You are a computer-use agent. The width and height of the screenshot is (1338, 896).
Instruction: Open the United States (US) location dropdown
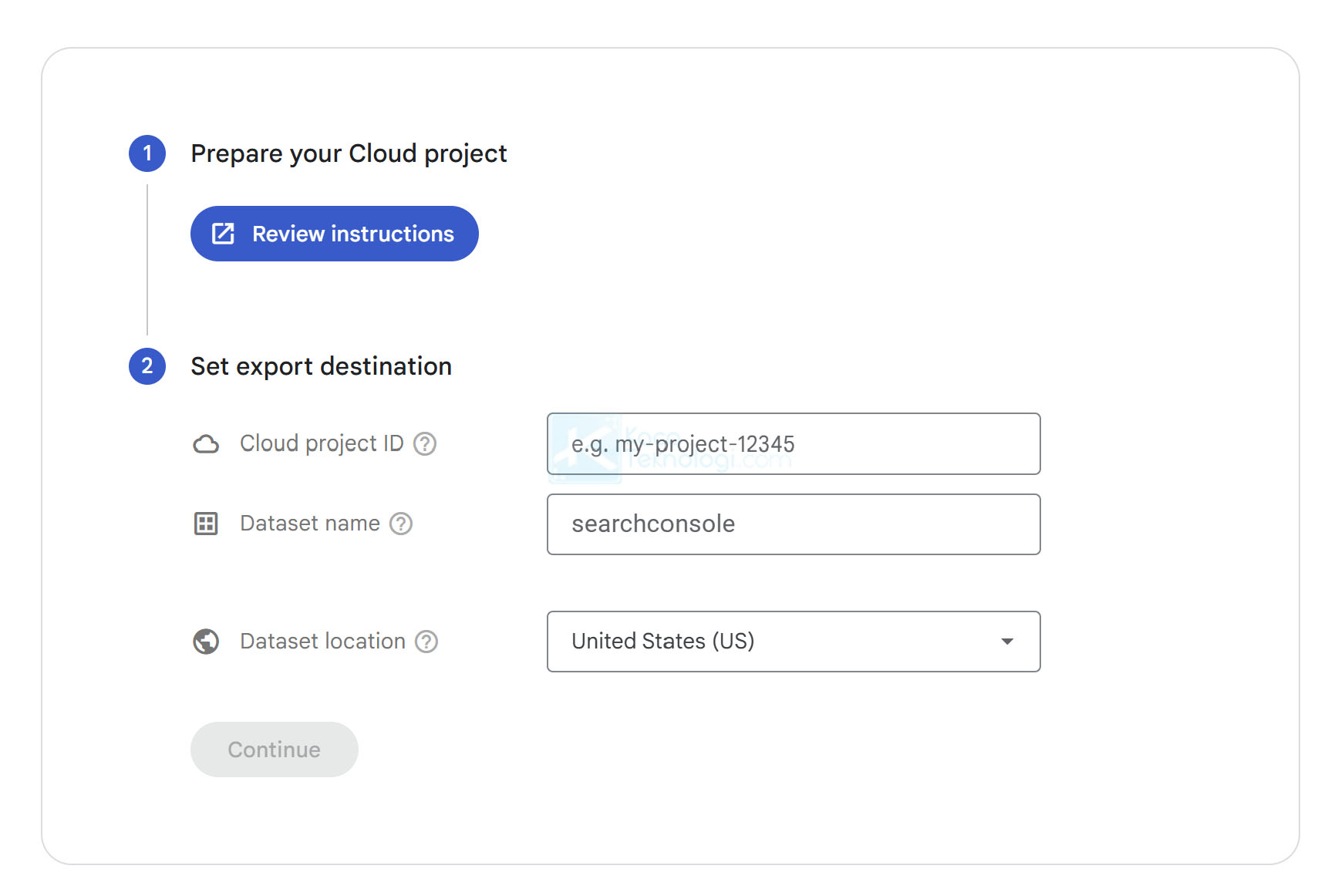pyautogui.click(x=793, y=642)
